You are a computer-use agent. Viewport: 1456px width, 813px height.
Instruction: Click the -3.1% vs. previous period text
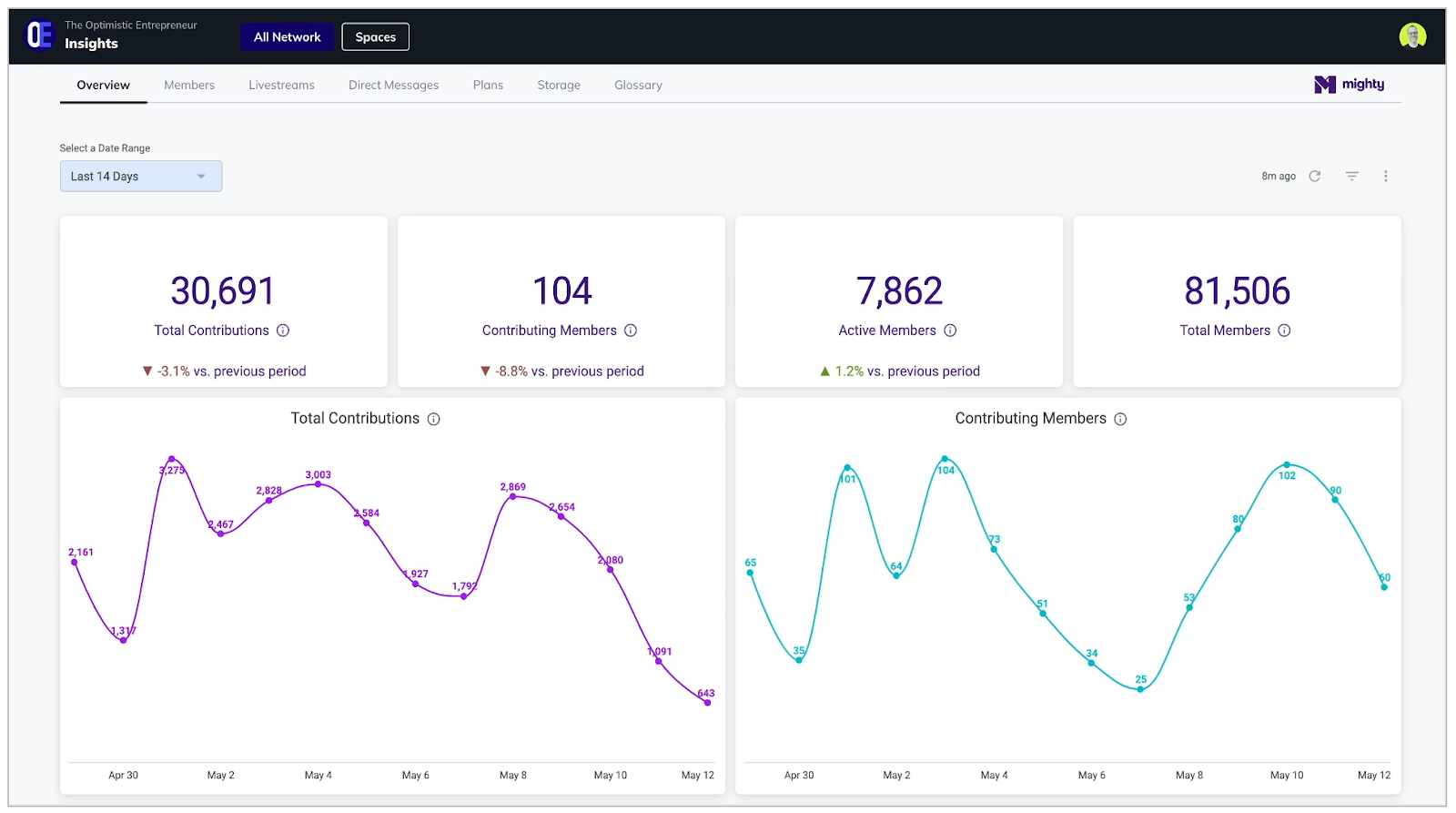(224, 371)
